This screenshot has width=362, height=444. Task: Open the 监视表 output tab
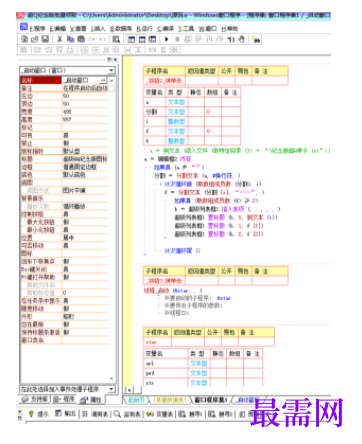click(x=127, y=414)
